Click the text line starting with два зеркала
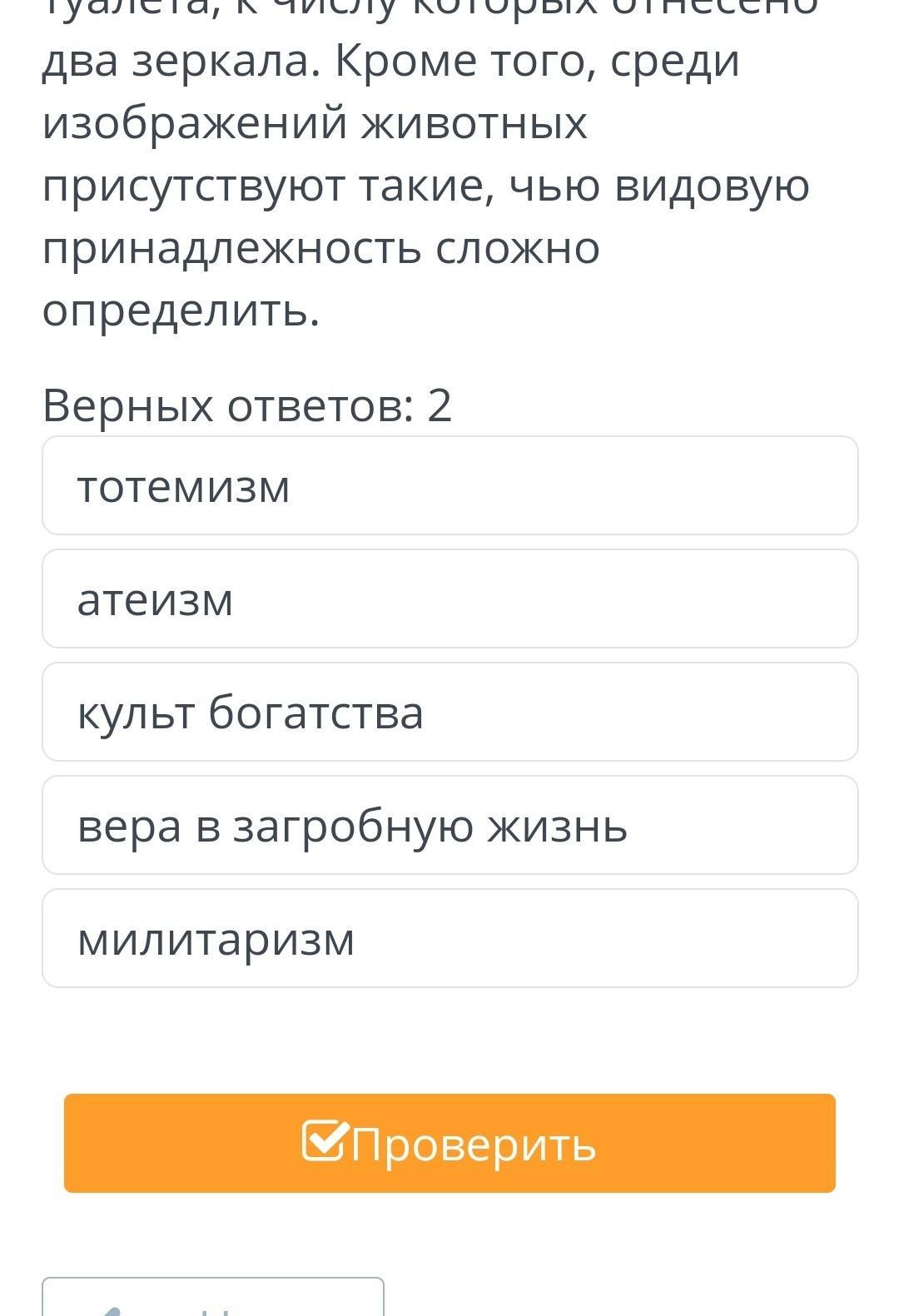 click(390, 62)
